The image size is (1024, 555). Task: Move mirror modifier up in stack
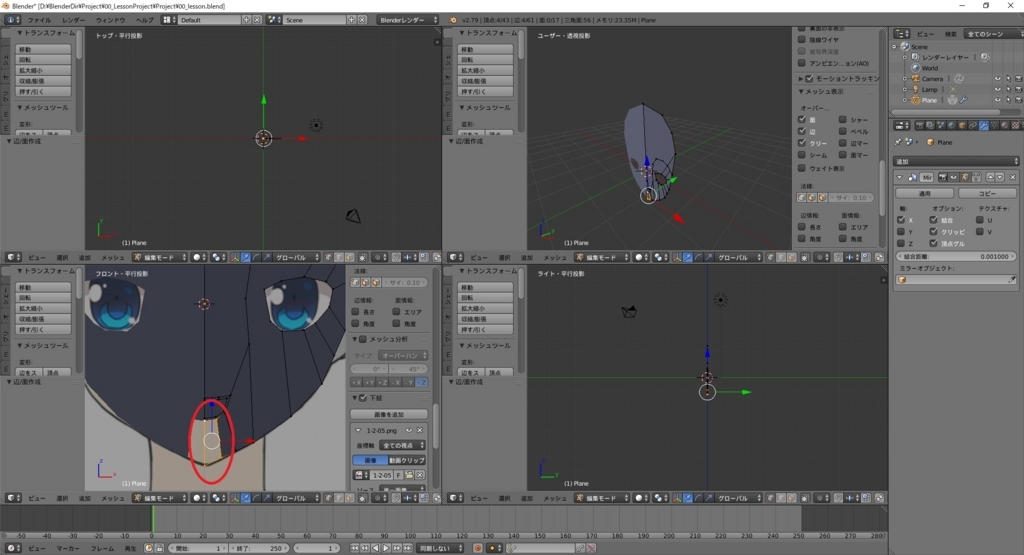coord(990,177)
